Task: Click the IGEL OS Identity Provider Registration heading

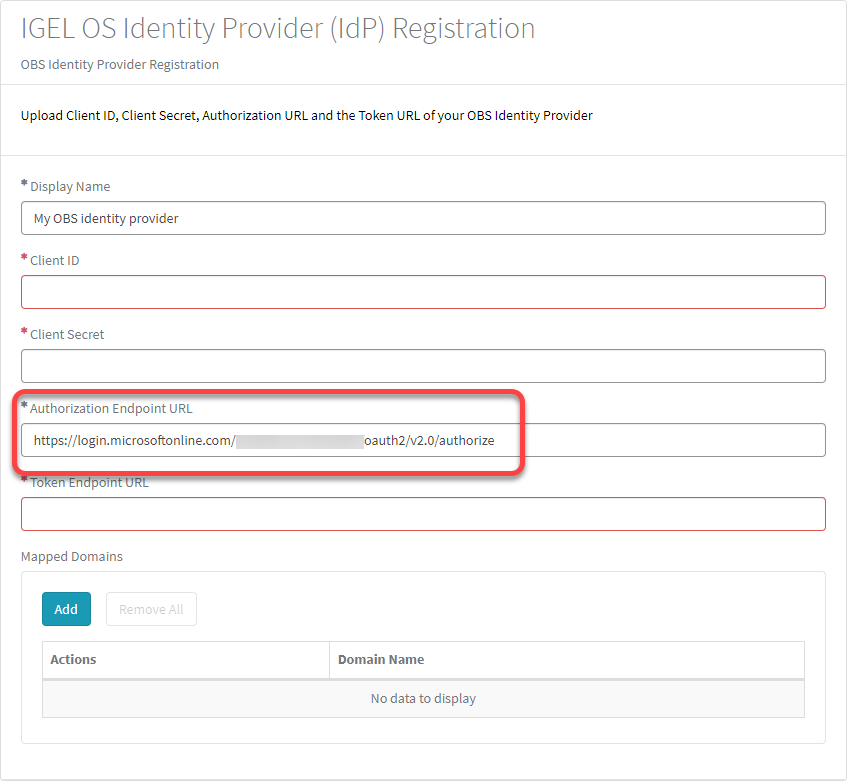Action: coord(278,29)
